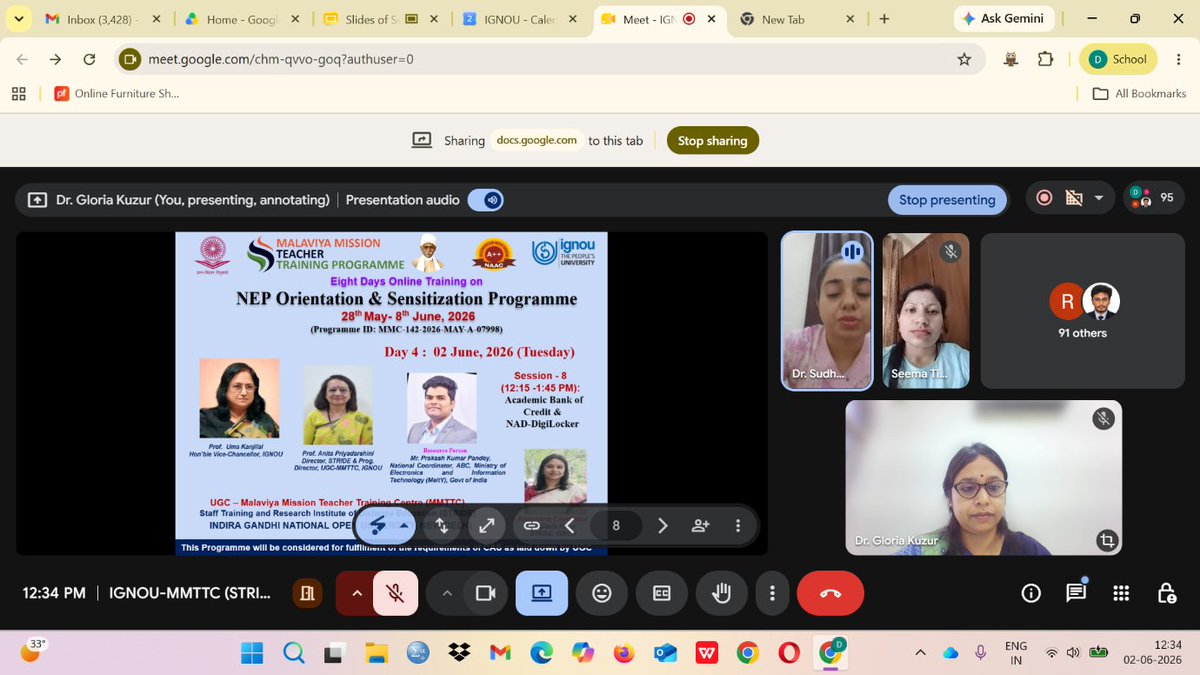Enter fullscreen for the slides
The image size is (1200, 675).
click(487, 525)
